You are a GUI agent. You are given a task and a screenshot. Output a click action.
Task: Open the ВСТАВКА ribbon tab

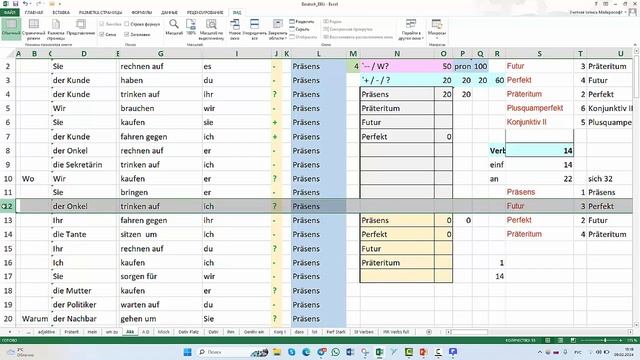[x=61, y=13]
